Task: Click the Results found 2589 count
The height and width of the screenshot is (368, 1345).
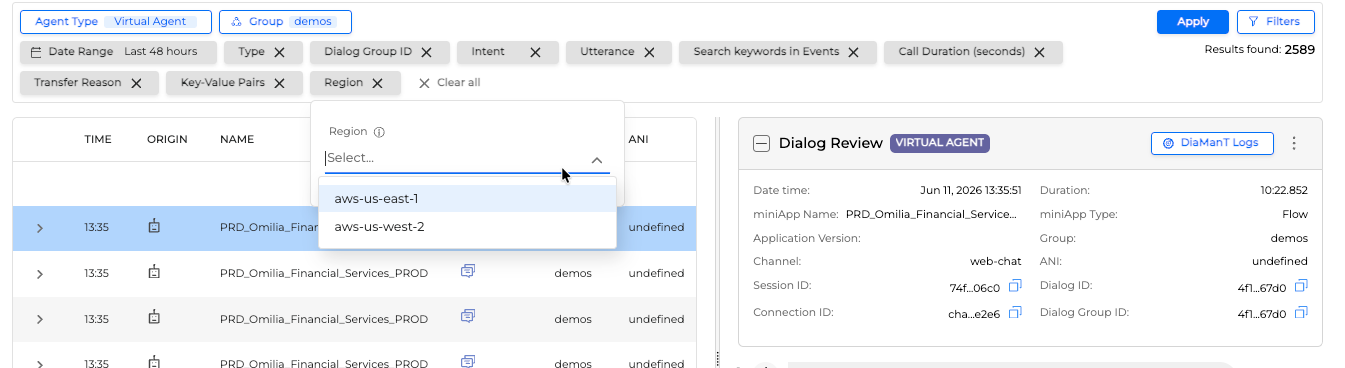Action: click(1259, 49)
